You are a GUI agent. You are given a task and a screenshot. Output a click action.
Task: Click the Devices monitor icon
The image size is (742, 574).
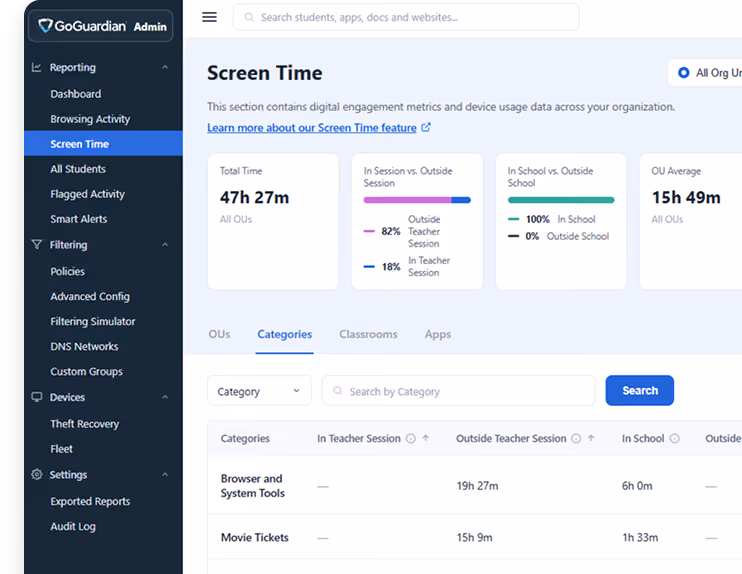36,397
